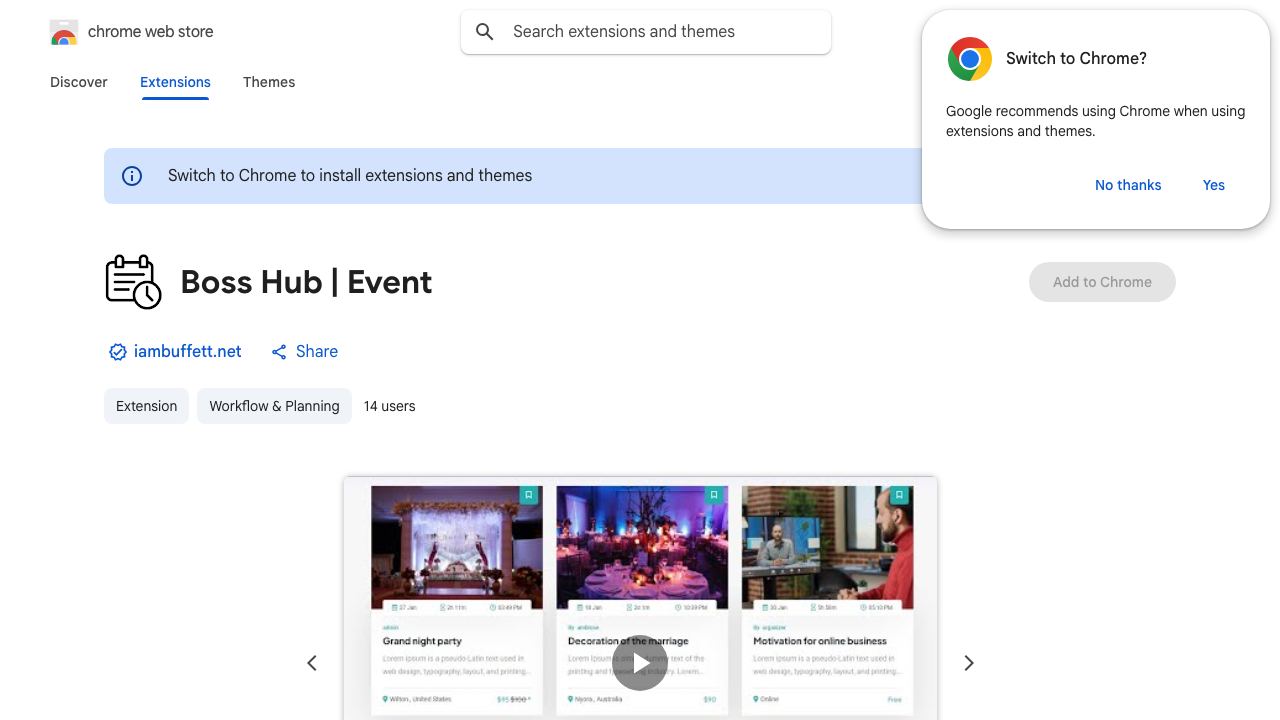Click Yes in Switch to Chrome popup
Screen dimensions: 1280x720
[1214, 185]
